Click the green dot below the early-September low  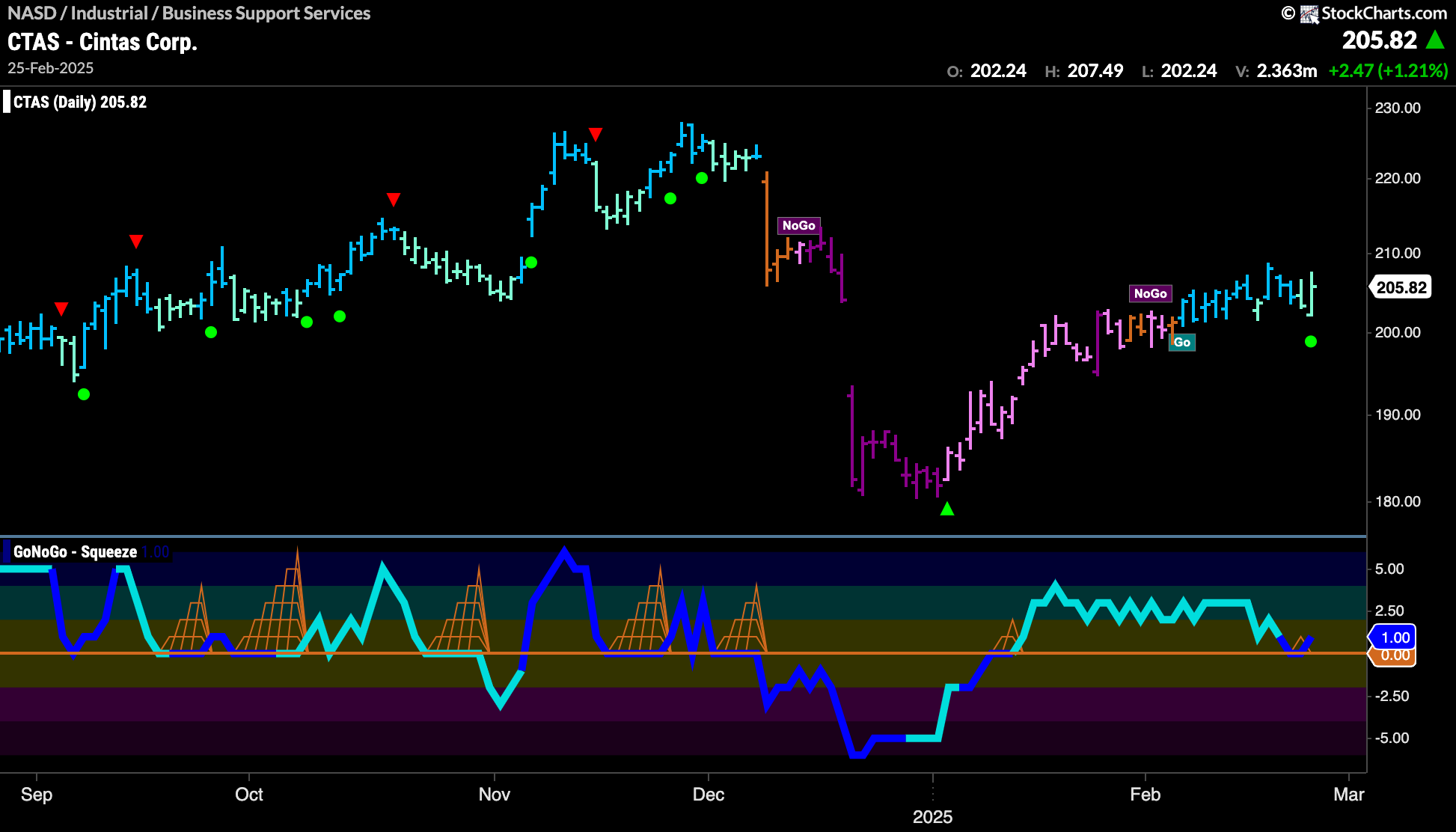point(84,394)
